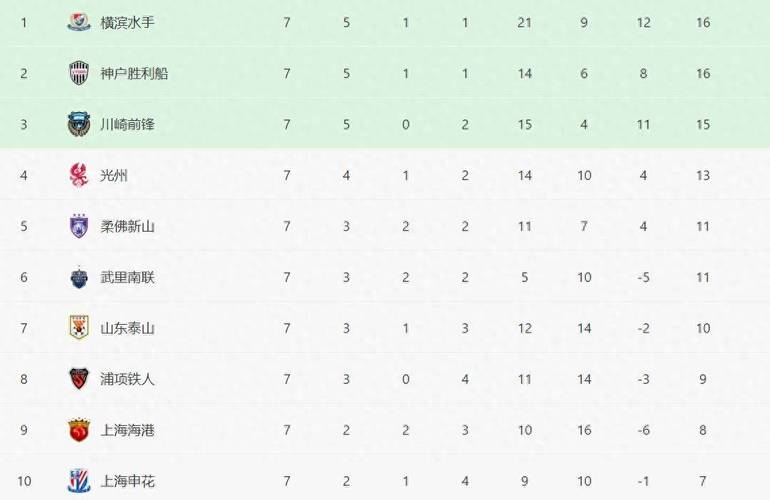Select the 上海海港 club badge

click(79, 430)
